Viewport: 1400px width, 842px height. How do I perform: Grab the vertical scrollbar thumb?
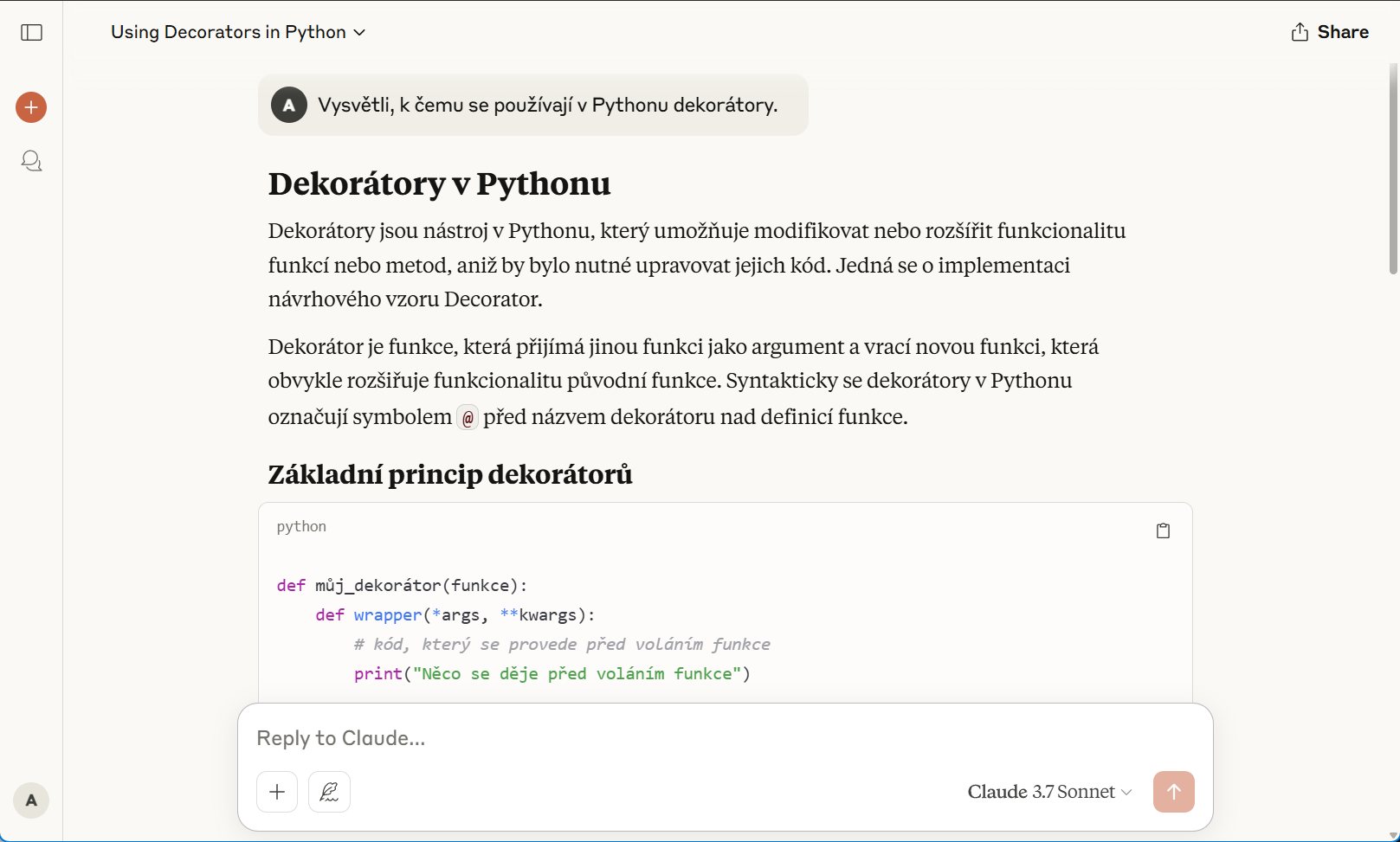coord(1393,169)
